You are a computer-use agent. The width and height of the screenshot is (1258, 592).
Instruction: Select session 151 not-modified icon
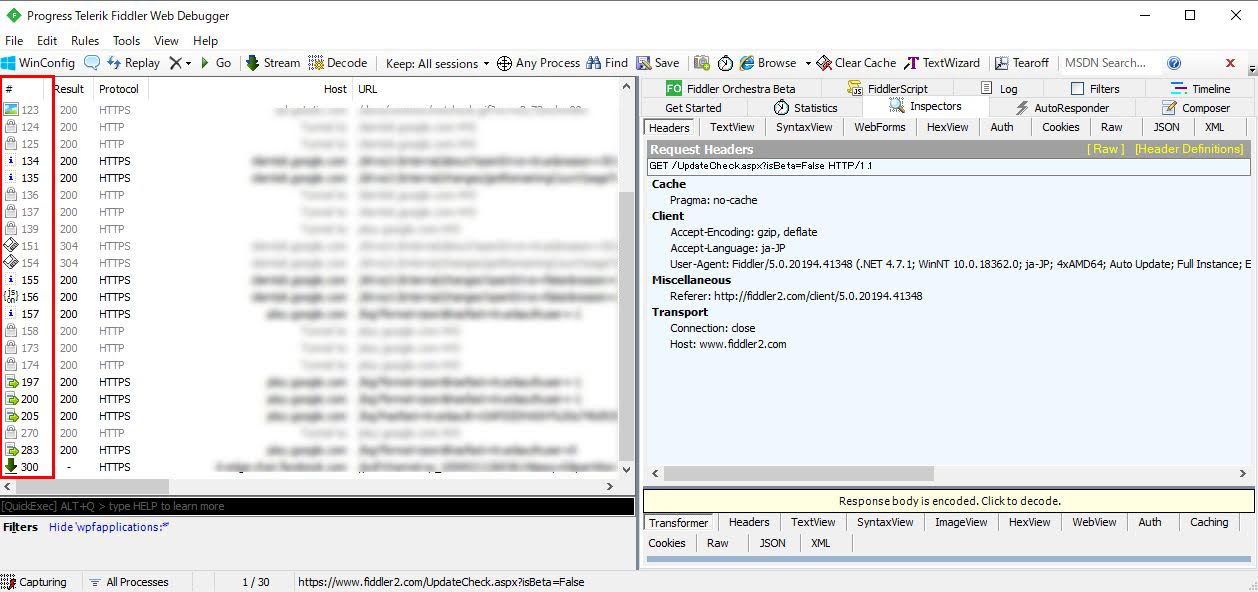11,246
